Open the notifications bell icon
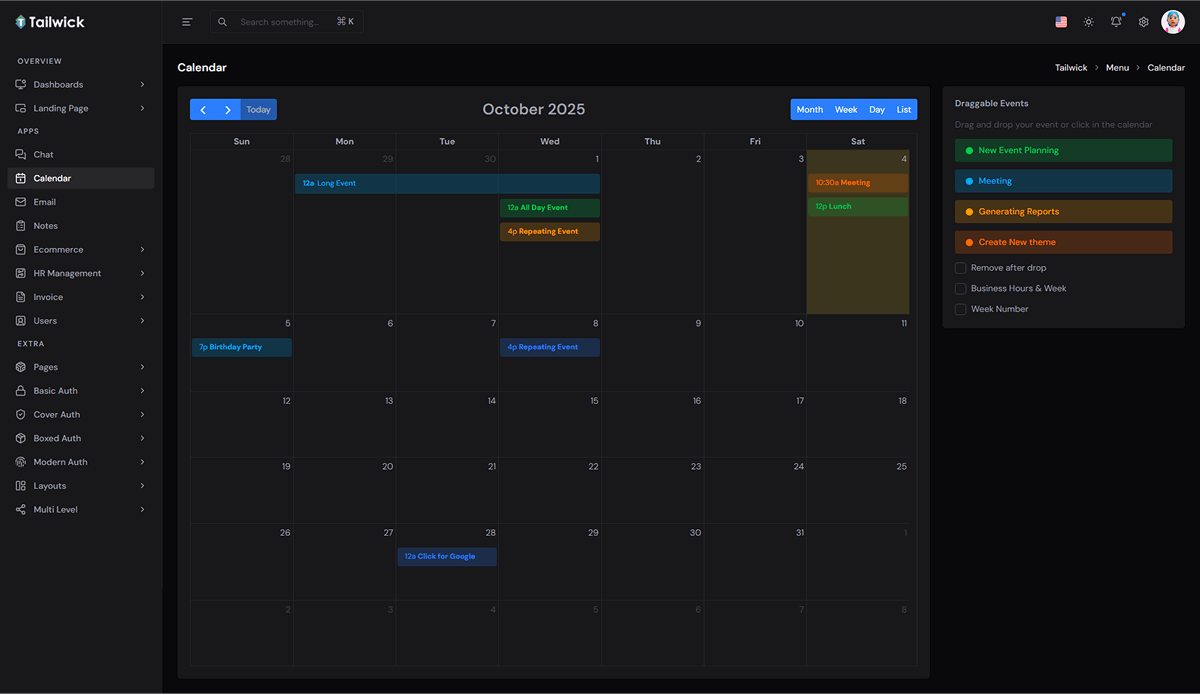The image size is (1200, 695). (x=1116, y=22)
